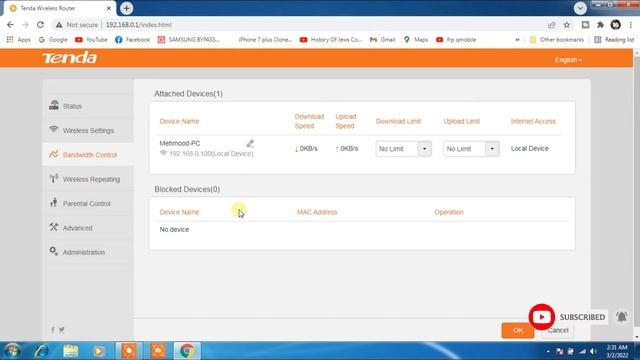Reload the router page

click(x=40, y=25)
